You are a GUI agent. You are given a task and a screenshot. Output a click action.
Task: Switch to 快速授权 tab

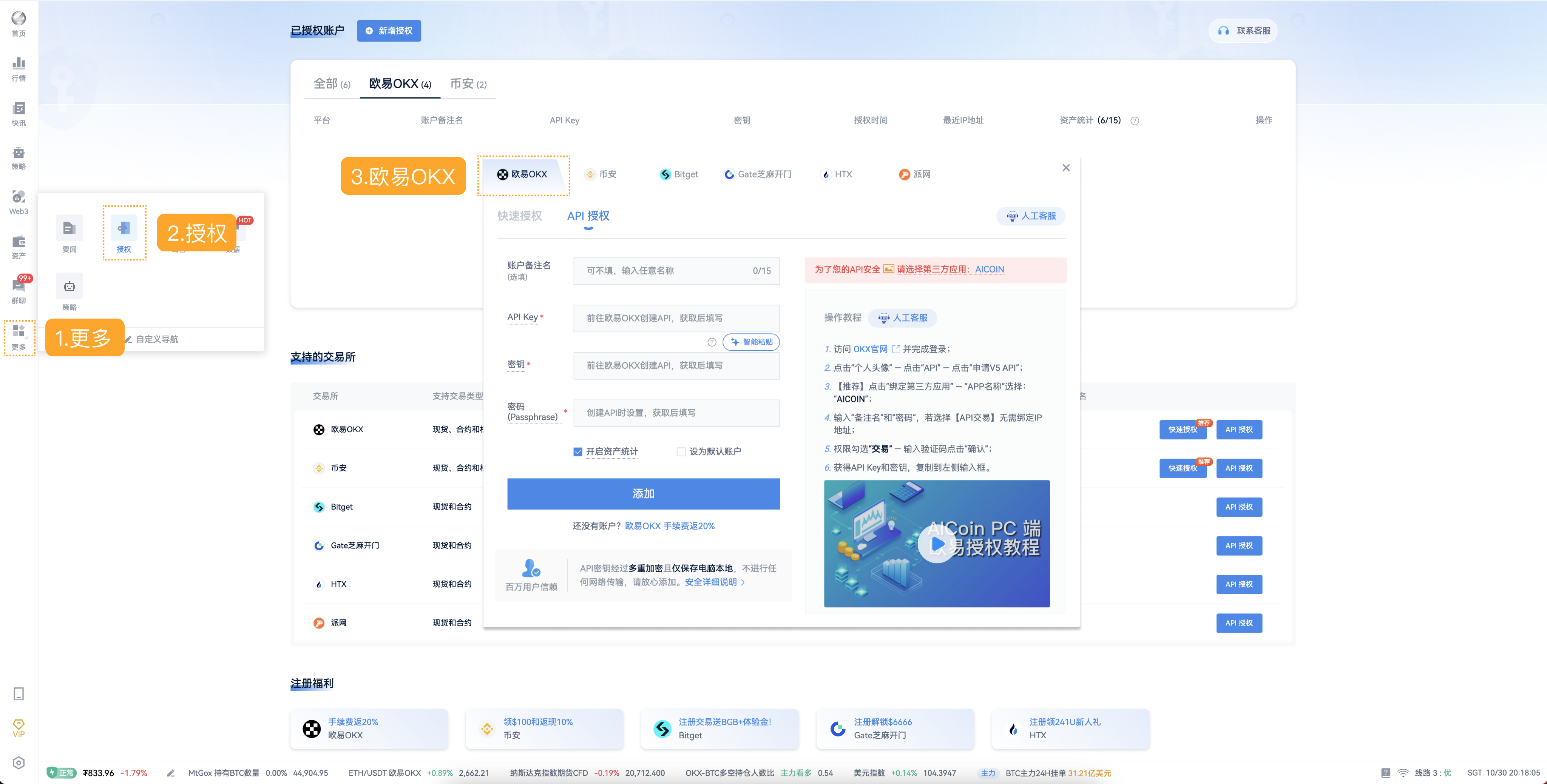(519, 216)
